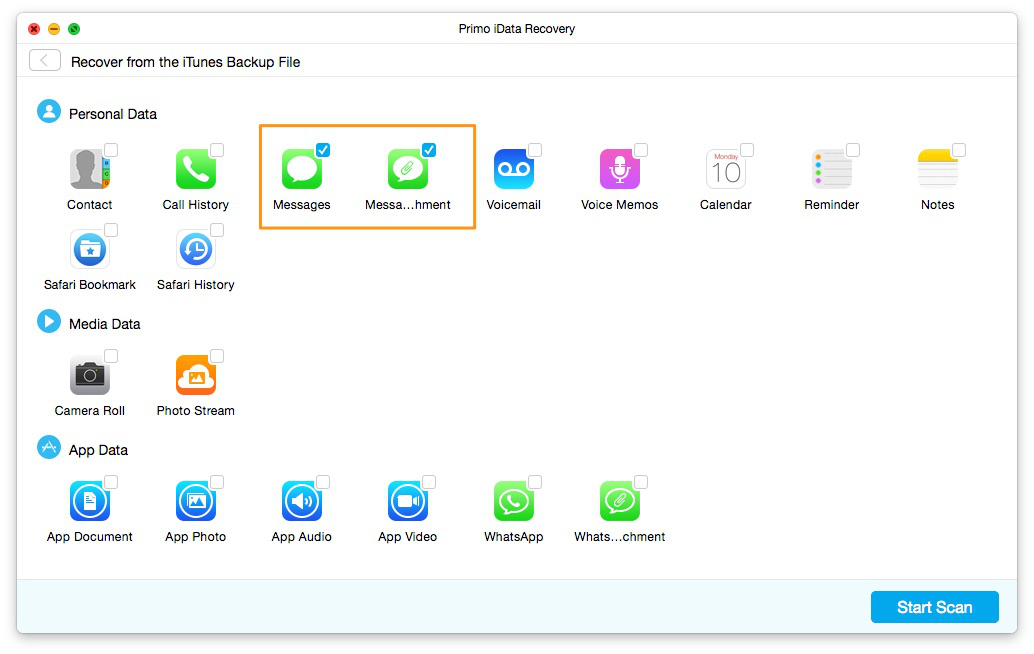
Task: Enable the Safari History checkbox
Action: click(217, 229)
